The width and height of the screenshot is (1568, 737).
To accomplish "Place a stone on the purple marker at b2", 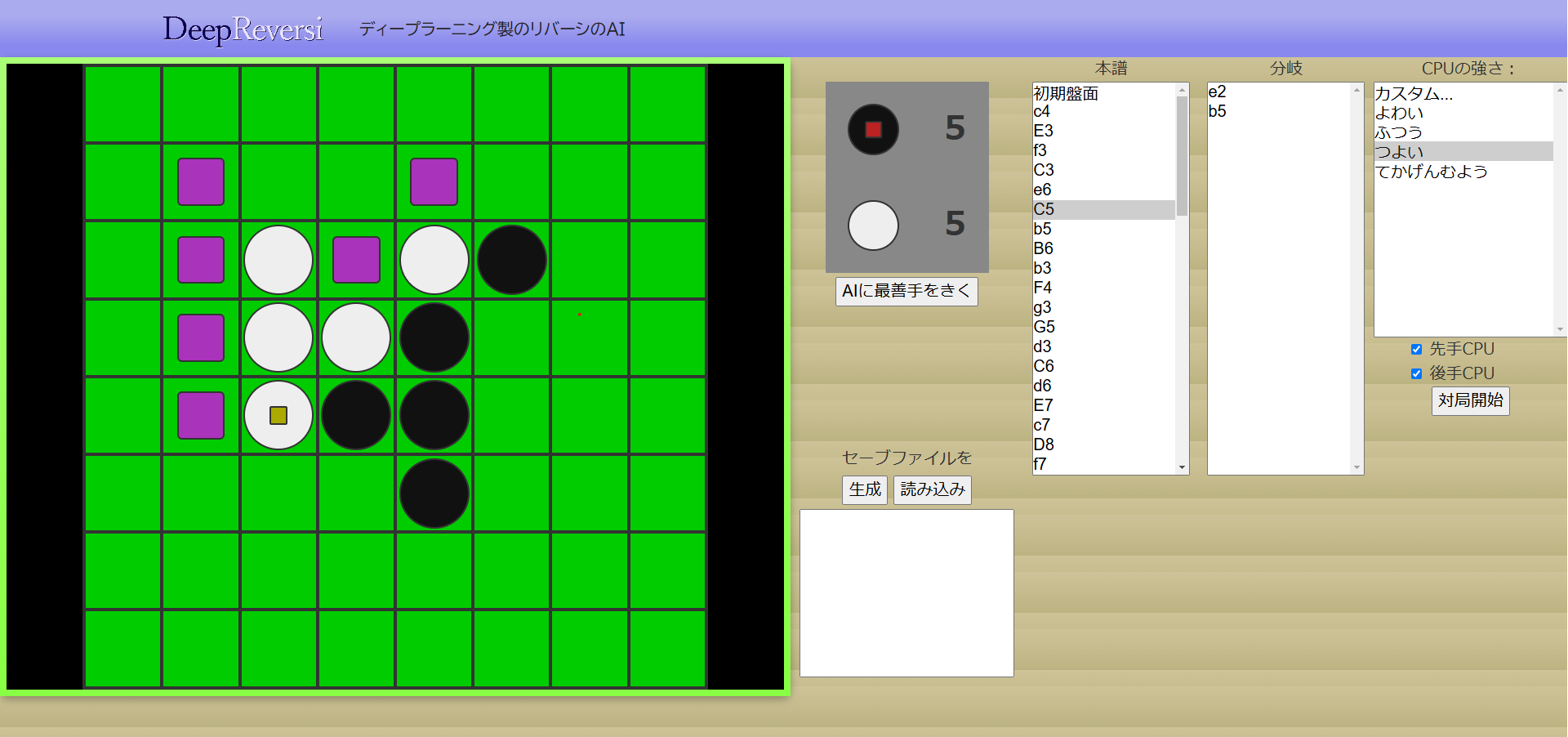I will tap(201, 181).
